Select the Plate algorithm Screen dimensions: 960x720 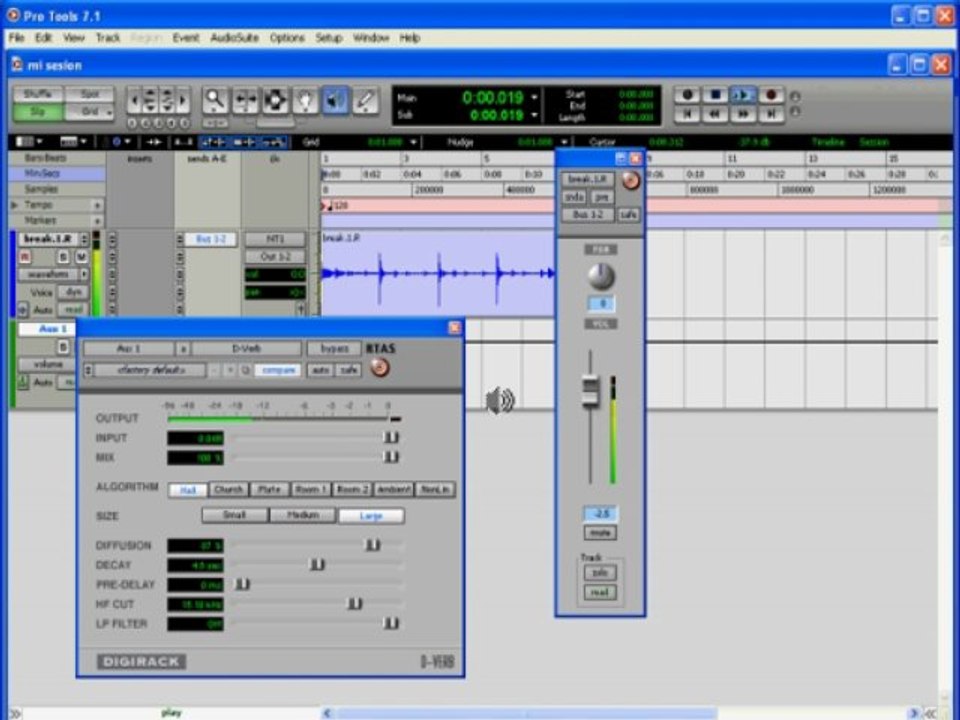tap(269, 490)
